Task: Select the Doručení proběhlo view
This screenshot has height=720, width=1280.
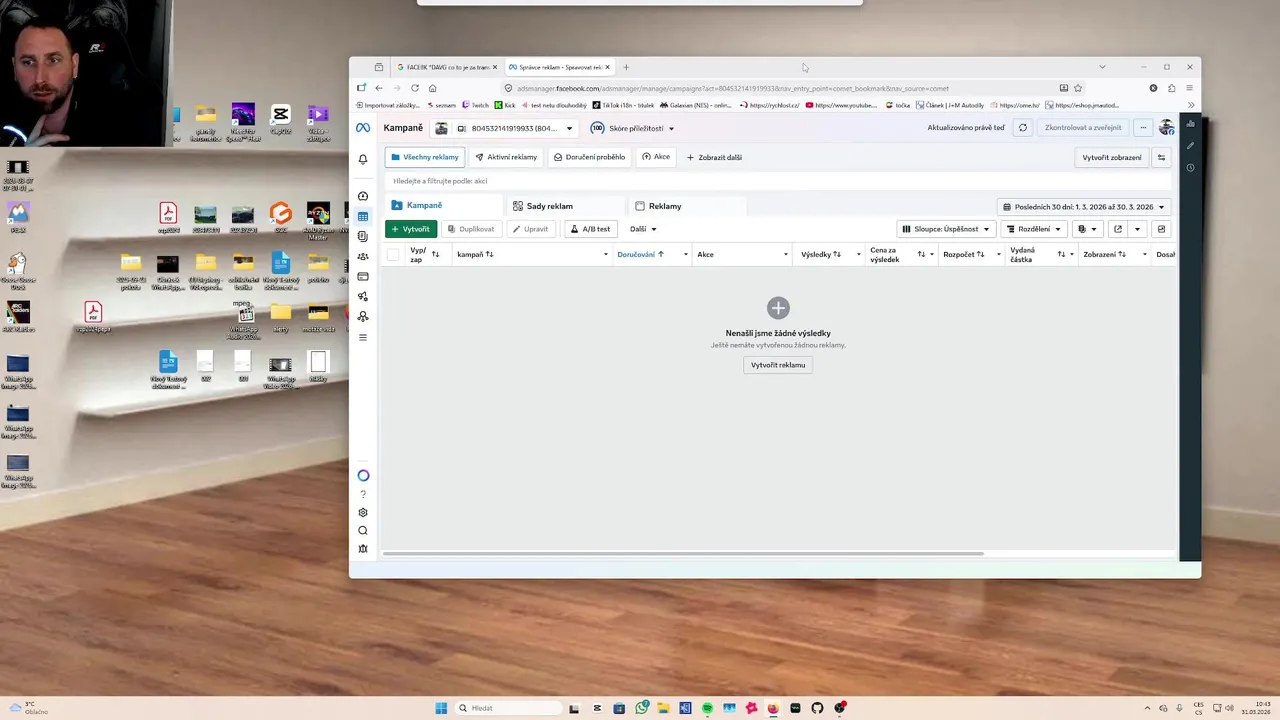Action: [590, 157]
